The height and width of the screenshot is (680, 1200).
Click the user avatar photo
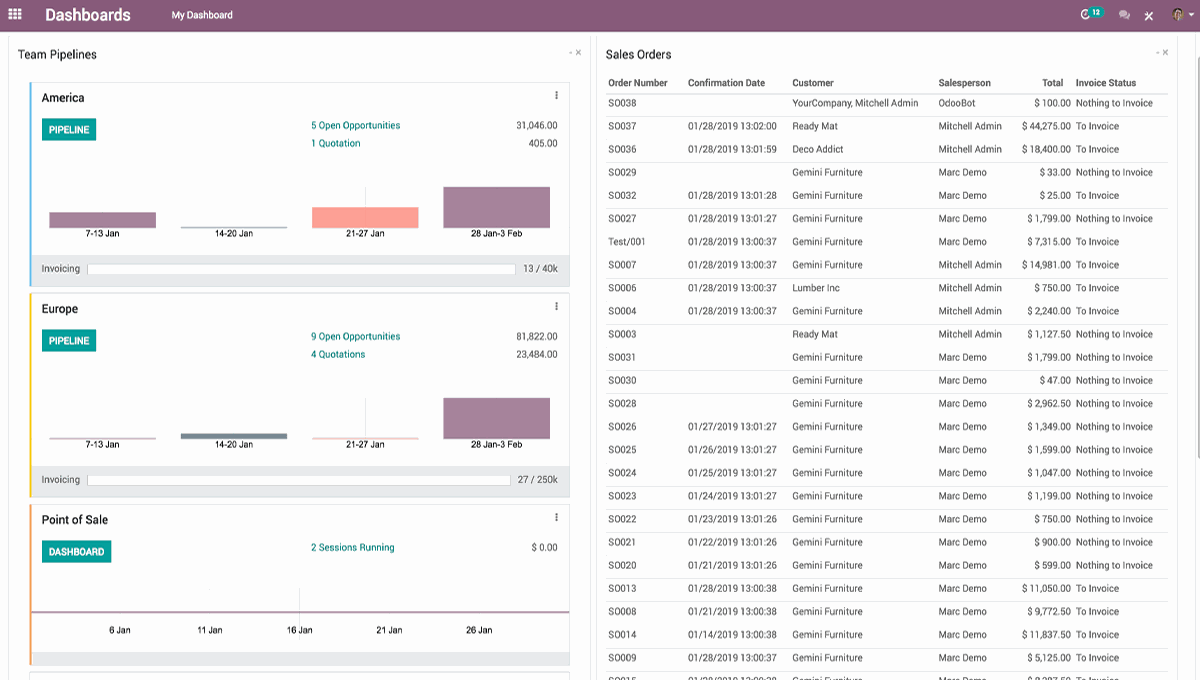1178,14
